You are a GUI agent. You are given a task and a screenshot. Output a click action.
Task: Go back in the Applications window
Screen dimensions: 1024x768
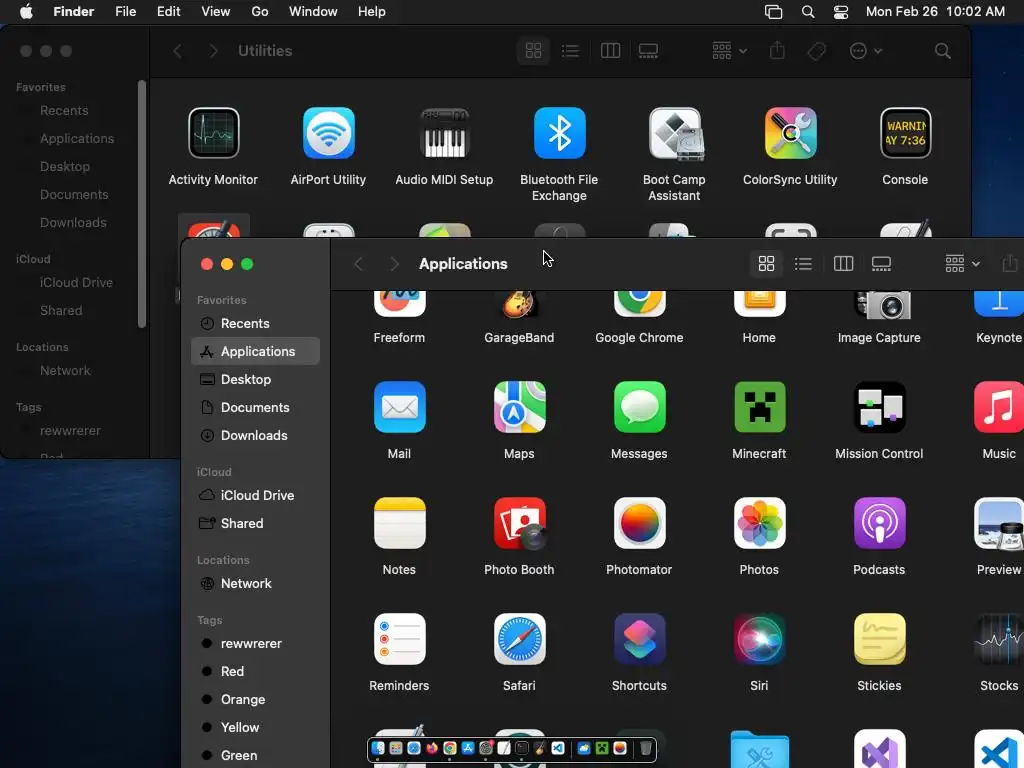tap(358, 264)
